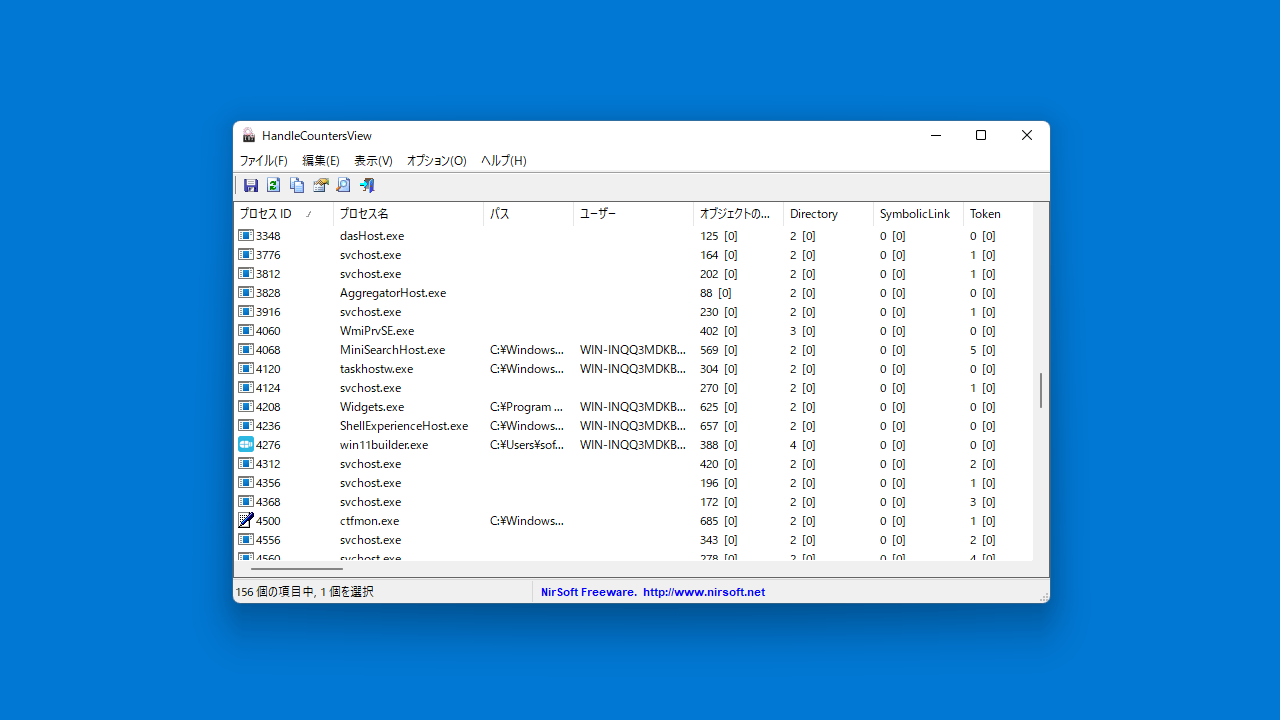Click the HandleCountersView title bar app icon

(x=249, y=135)
